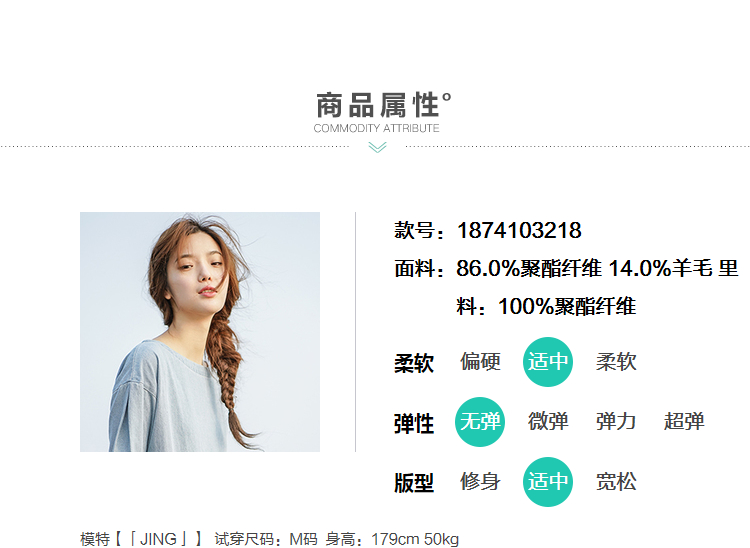
Task: Click the 弹性 row label
Action: [414, 424]
